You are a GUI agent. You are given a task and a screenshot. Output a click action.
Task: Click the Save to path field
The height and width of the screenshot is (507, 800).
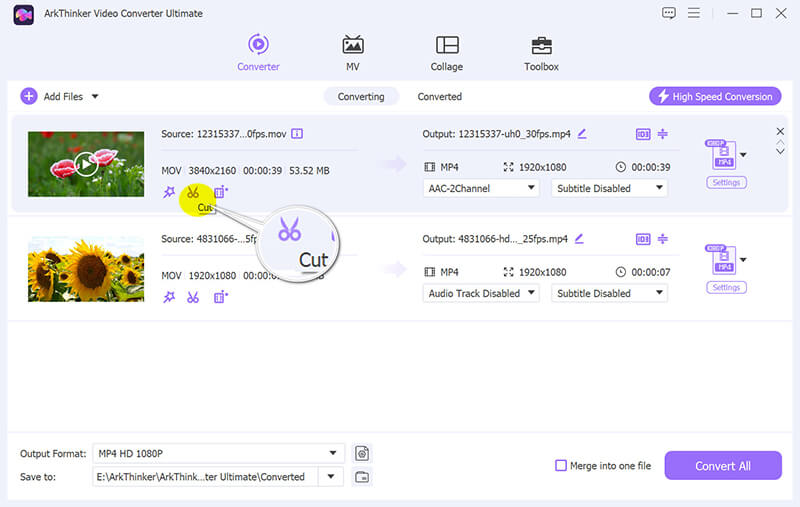coord(205,477)
